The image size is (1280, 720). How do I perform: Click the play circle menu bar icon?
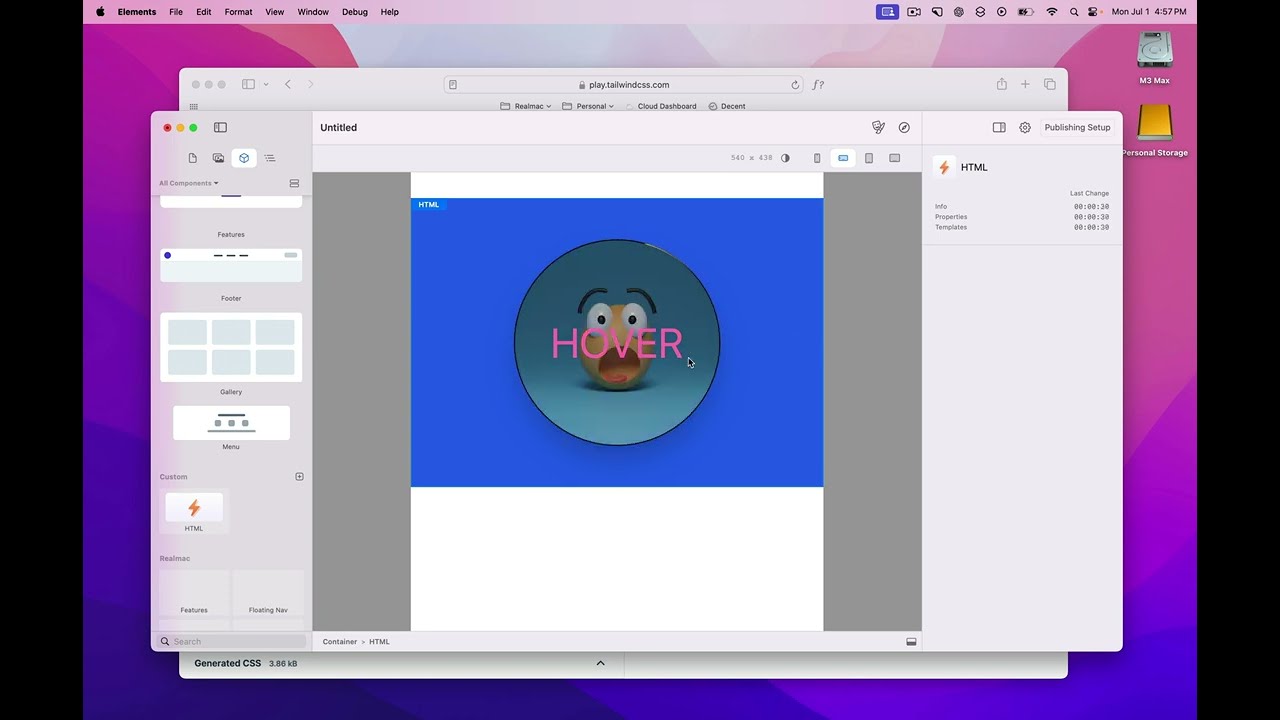tap(1002, 12)
